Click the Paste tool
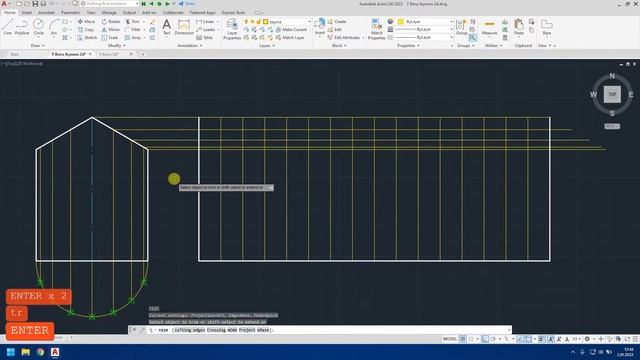The width and height of the screenshot is (640, 360). coord(518,27)
